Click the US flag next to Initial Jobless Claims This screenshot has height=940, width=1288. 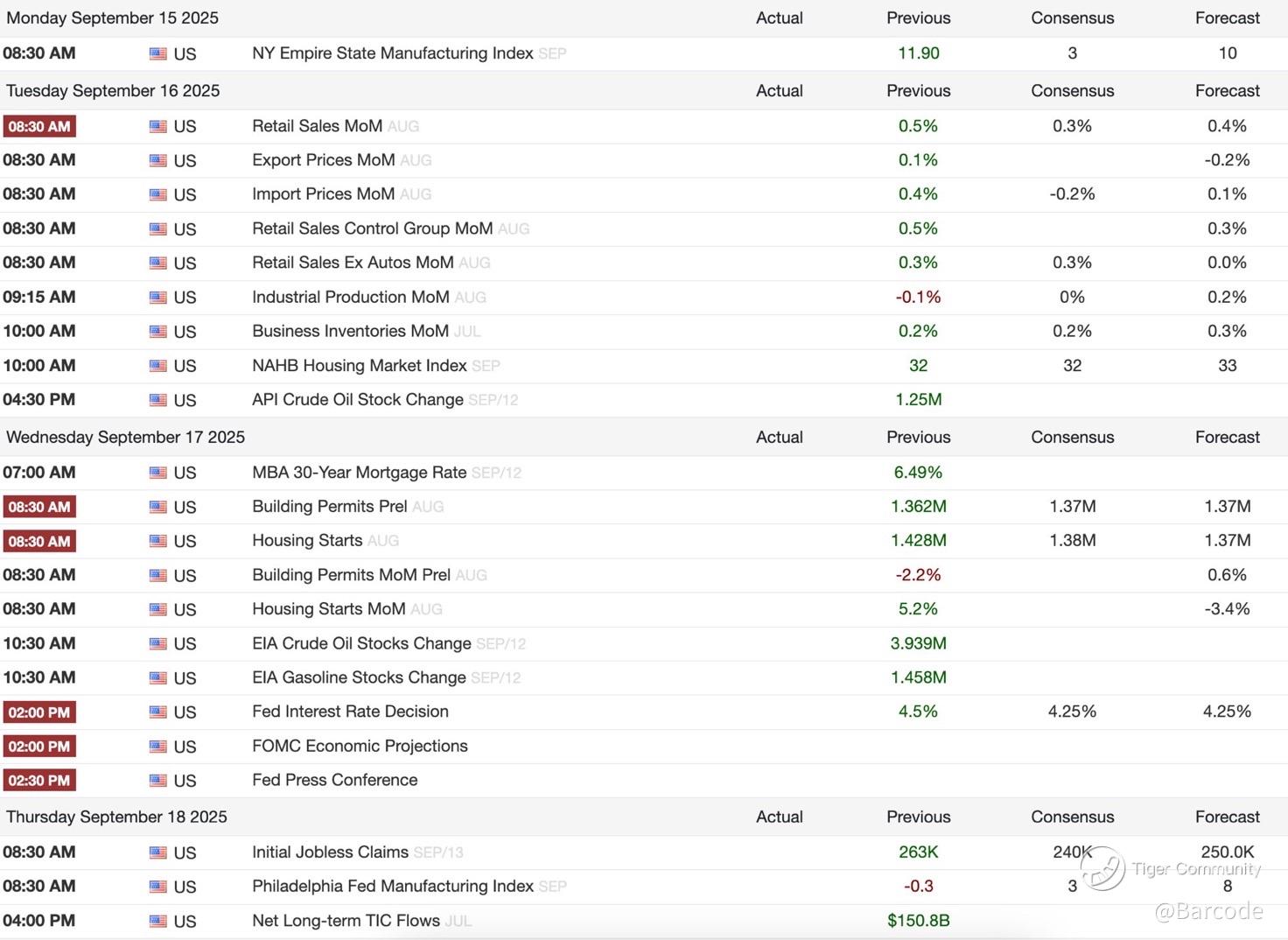tap(158, 852)
